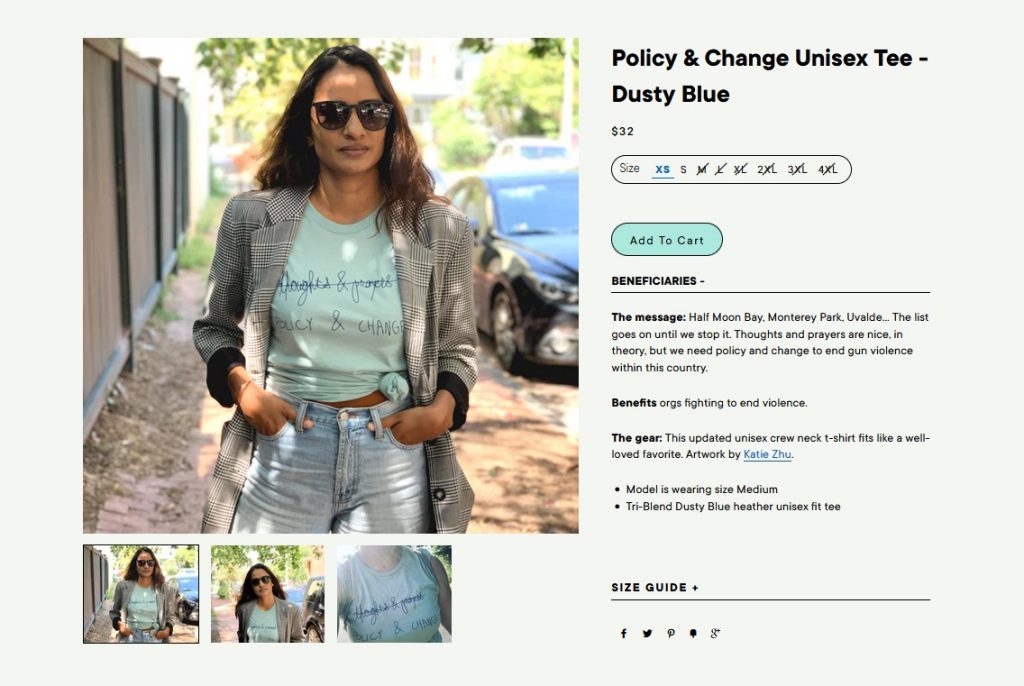This screenshot has height=686, width=1024.
Task: Choose the sold-out XL size
Action: coord(740,169)
